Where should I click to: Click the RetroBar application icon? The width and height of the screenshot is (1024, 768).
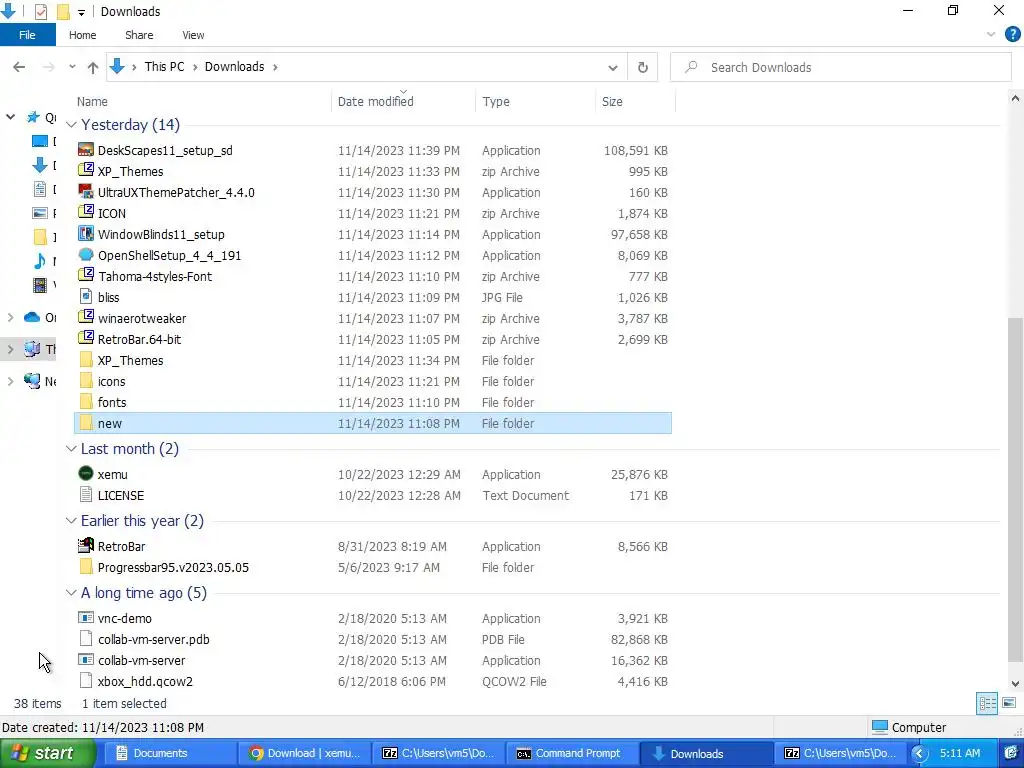click(86, 545)
